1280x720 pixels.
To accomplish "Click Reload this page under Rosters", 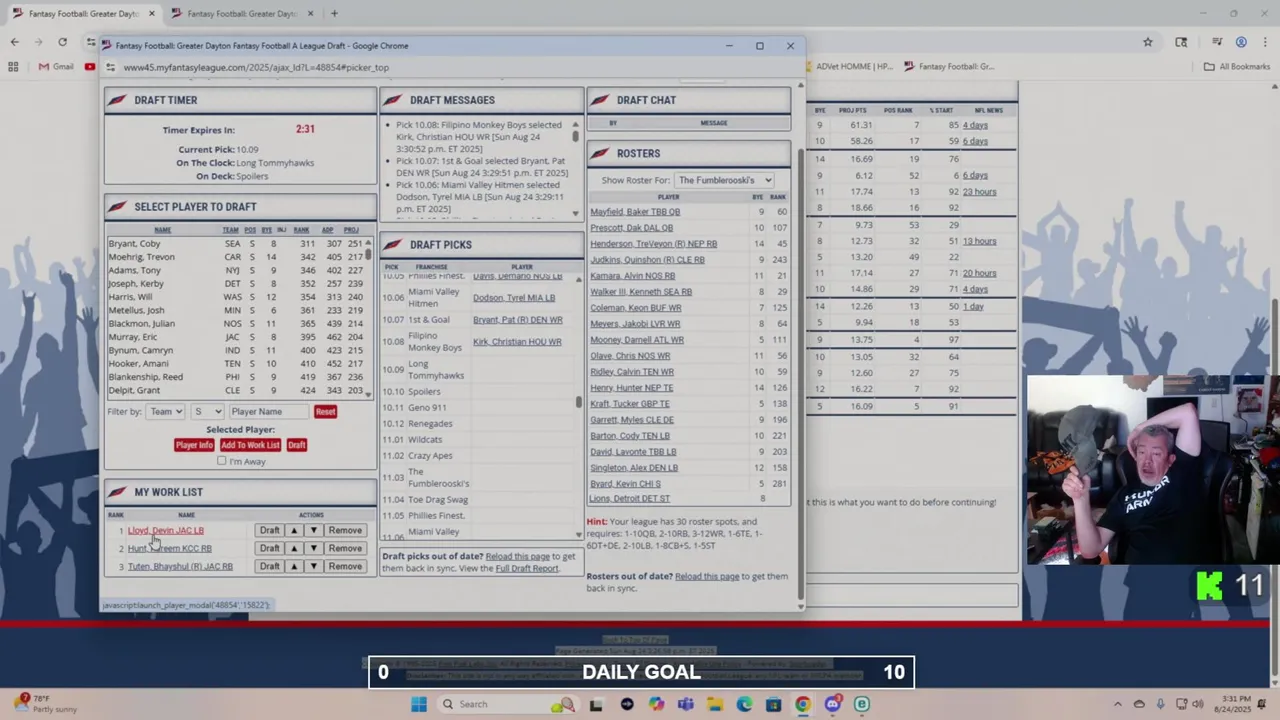I will [707, 577].
